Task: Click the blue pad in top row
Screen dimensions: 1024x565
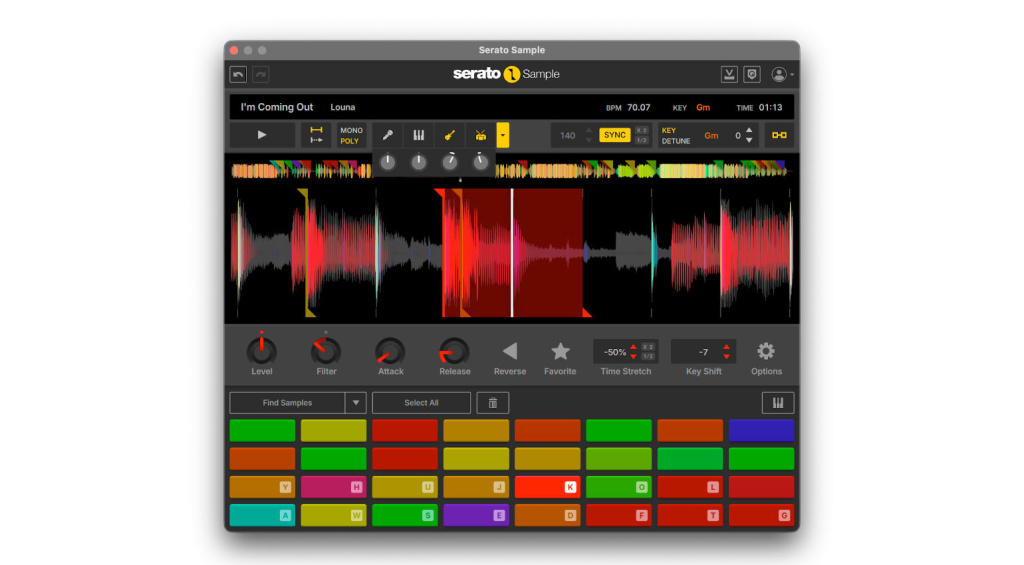Action: pos(761,431)
